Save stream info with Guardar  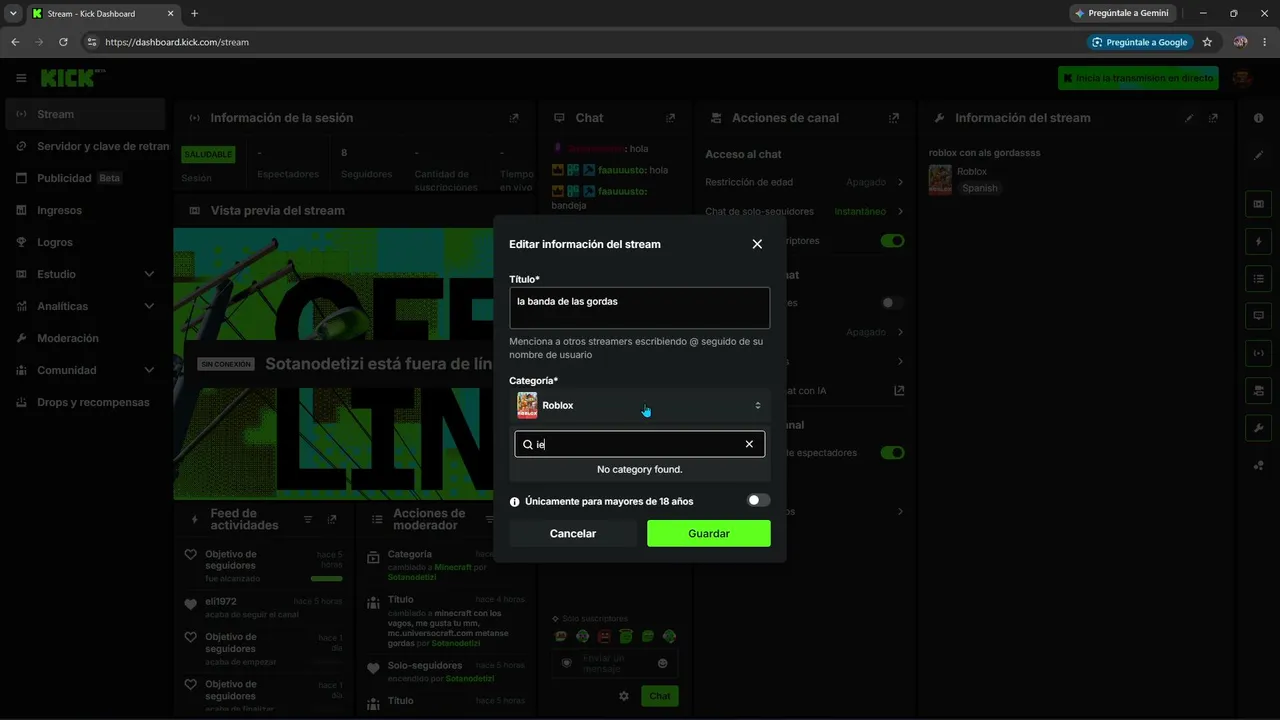709,533
